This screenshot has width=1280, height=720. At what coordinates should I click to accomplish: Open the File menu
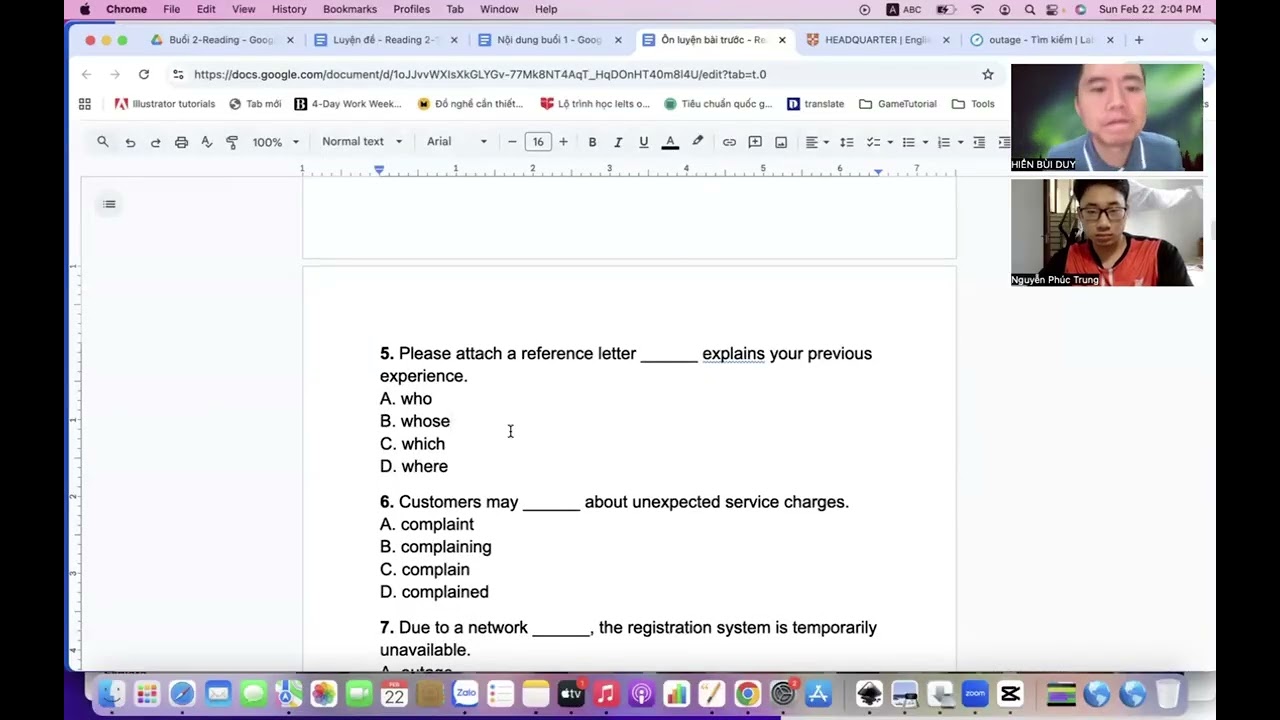(172, 9)
